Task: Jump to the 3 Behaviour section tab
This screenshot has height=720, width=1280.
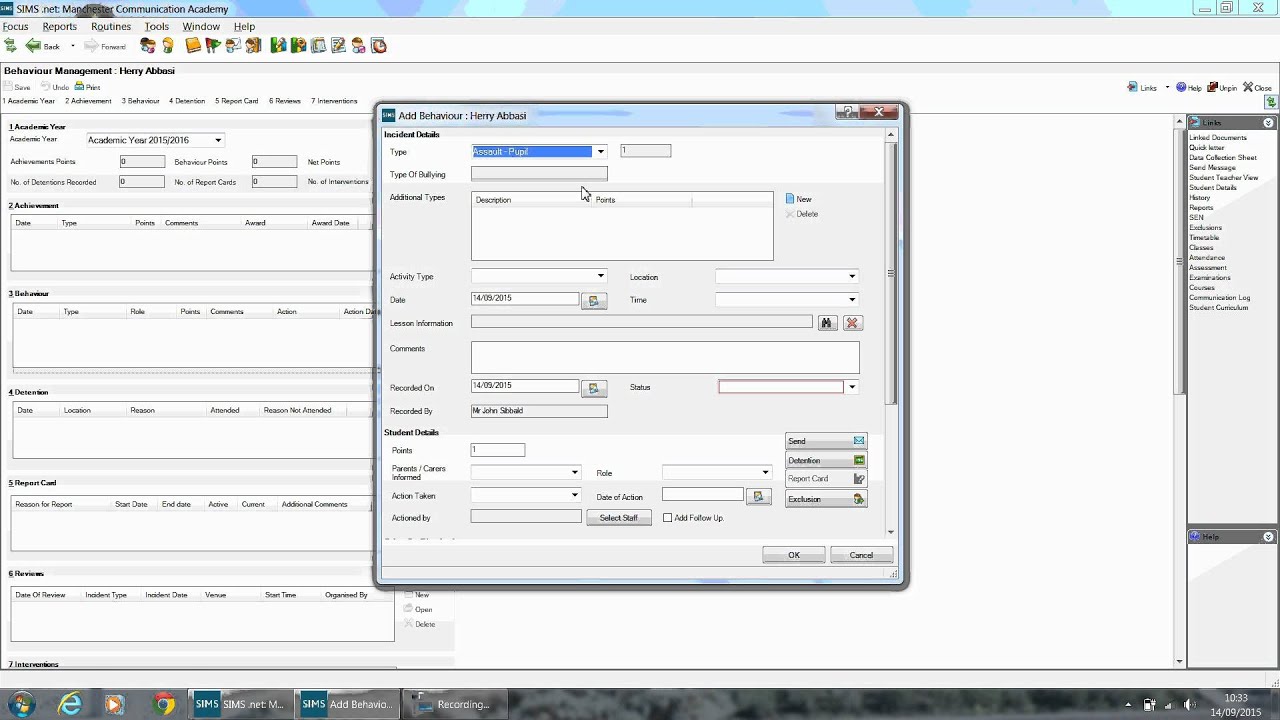Action: tap(141, 101)
